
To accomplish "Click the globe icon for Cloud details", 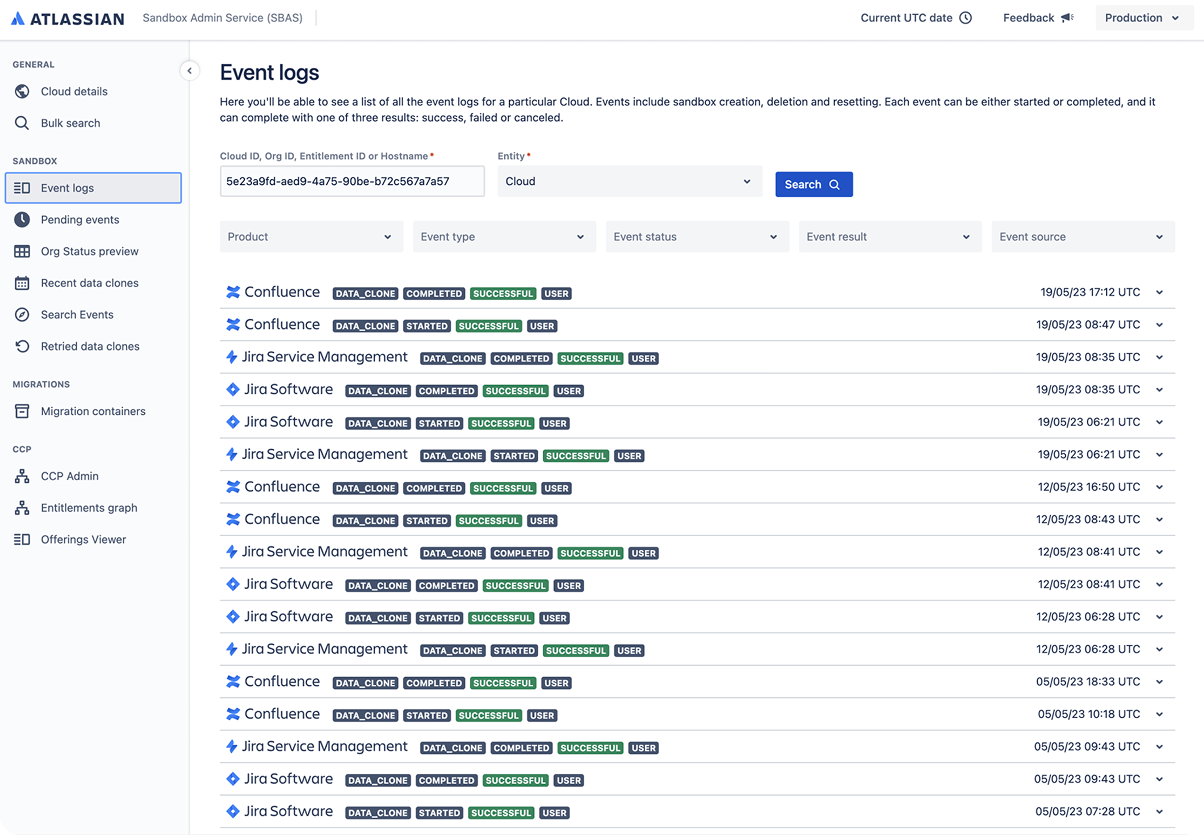I will tap(22, 91).
